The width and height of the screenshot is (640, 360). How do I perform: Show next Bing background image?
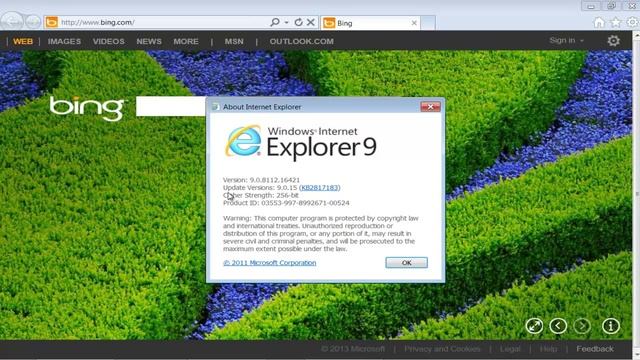click(582, 326)
